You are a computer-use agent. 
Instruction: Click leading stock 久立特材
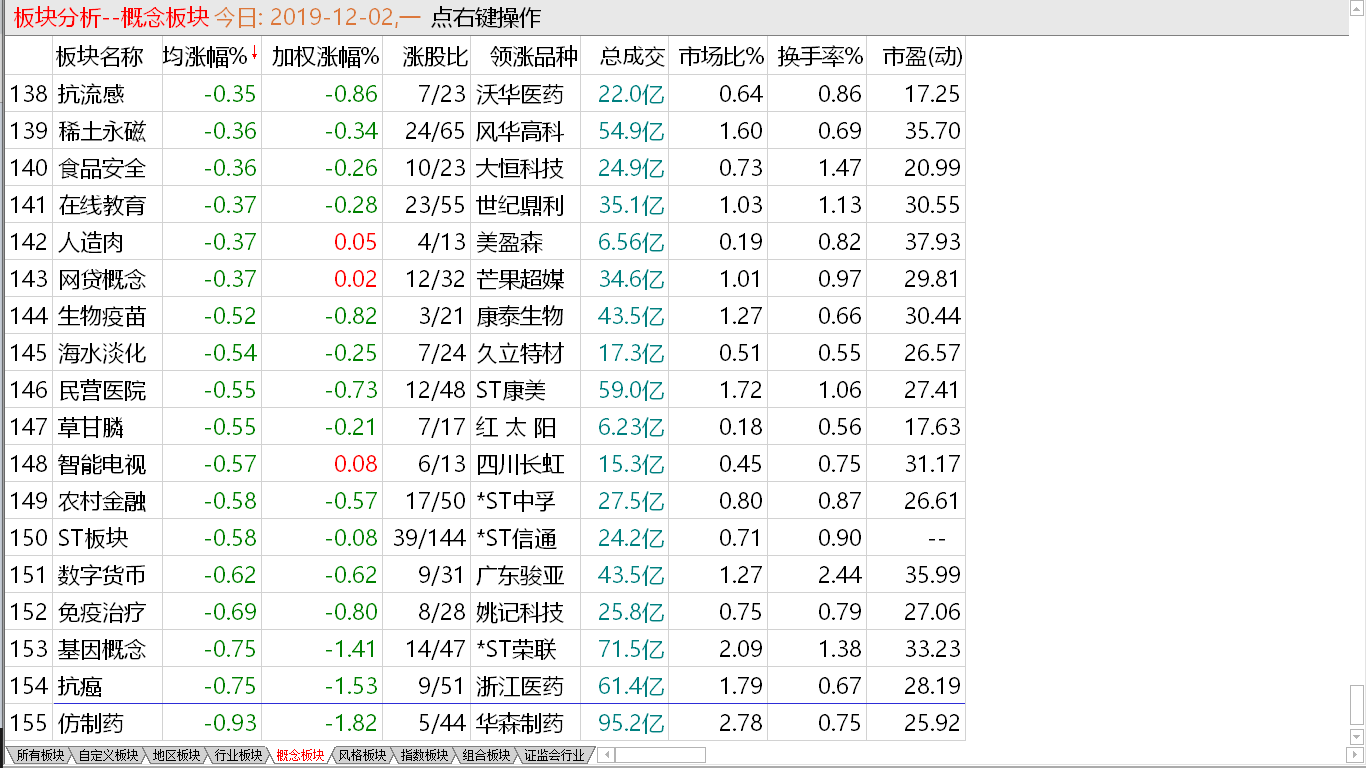(520, 353)
